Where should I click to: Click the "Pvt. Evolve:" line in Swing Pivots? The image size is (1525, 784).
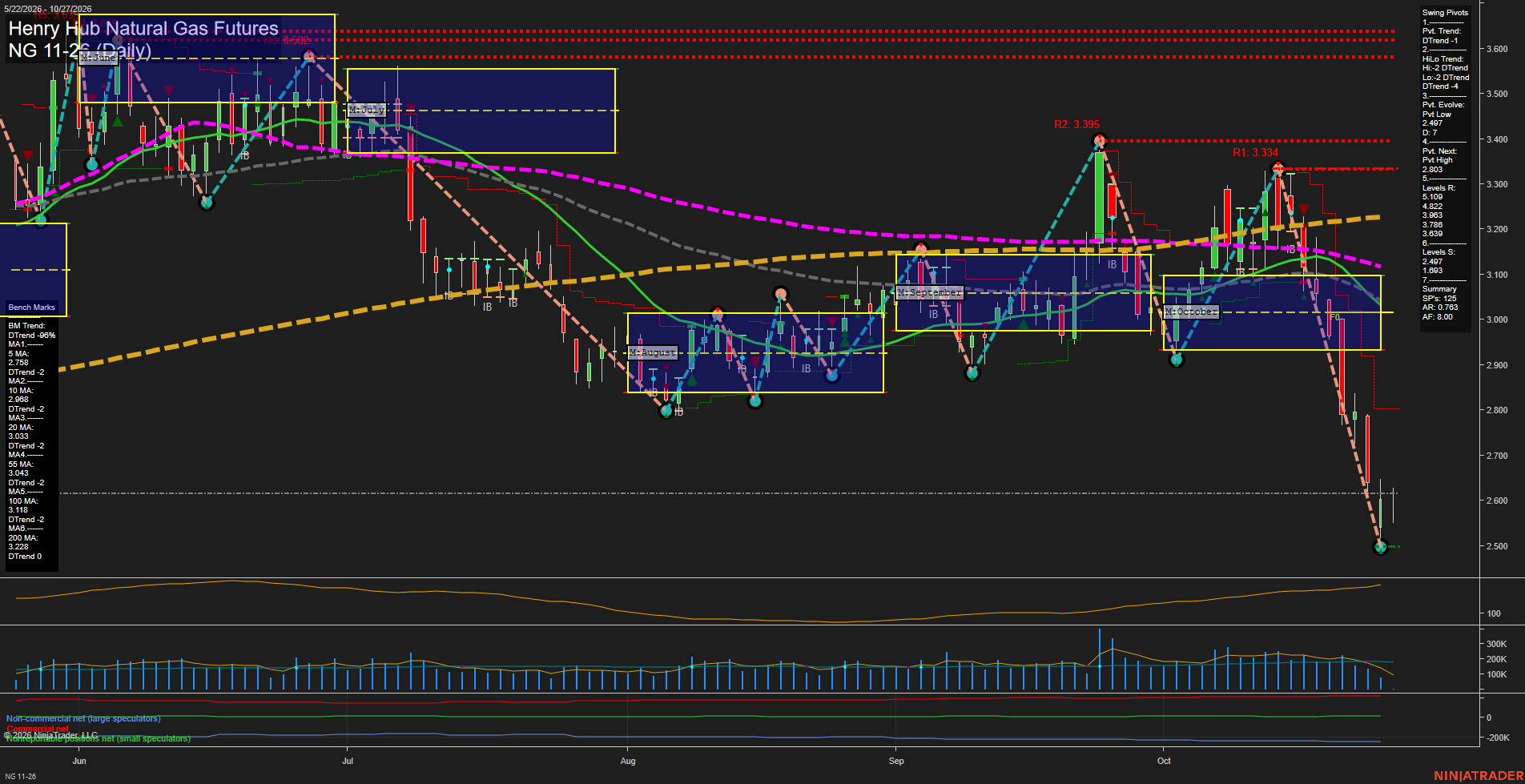coord(1443,105)
